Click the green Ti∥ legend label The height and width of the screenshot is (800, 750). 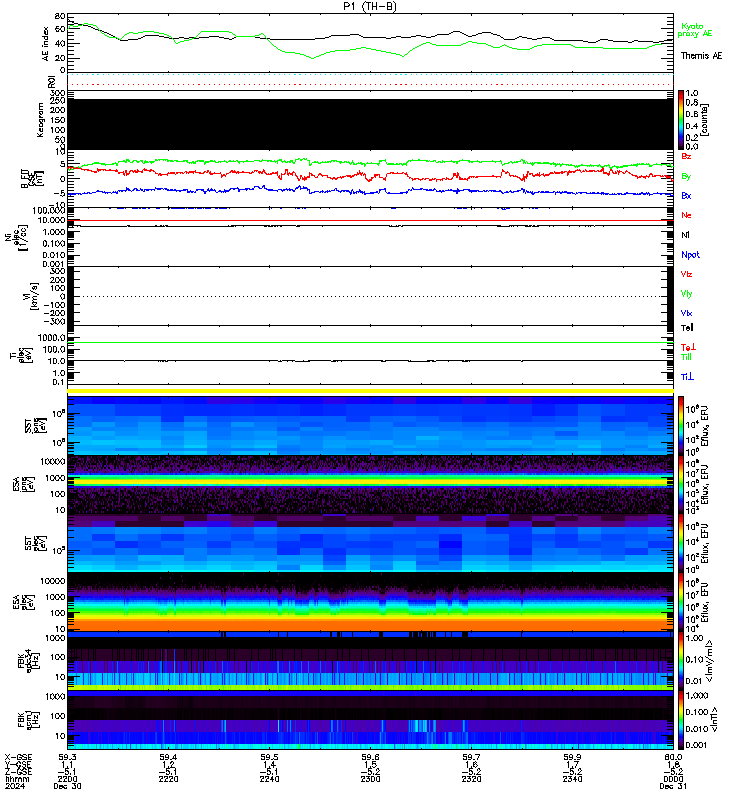pyautogui.click(x=686, y=357)
